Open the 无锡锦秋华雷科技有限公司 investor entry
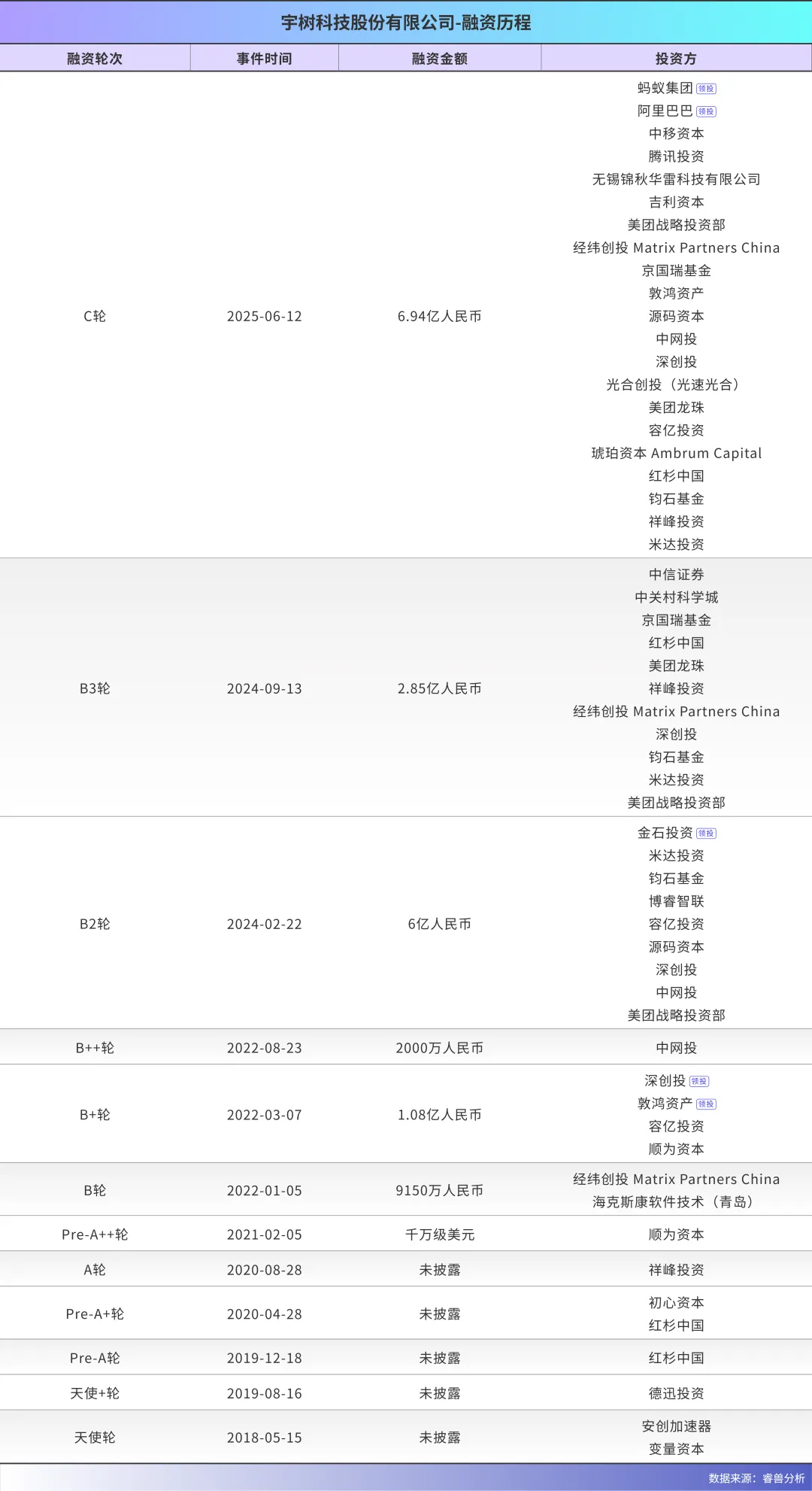 click(676, 179)
